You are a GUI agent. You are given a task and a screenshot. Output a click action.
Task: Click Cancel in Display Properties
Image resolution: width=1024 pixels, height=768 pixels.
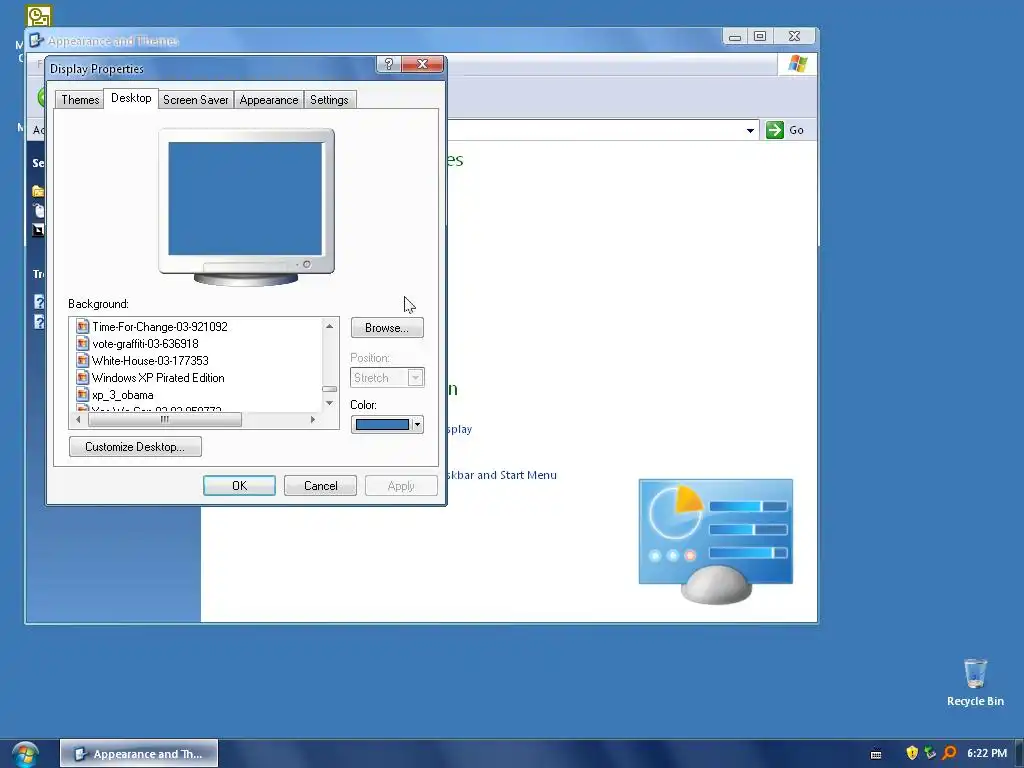(x=320, y=486)
